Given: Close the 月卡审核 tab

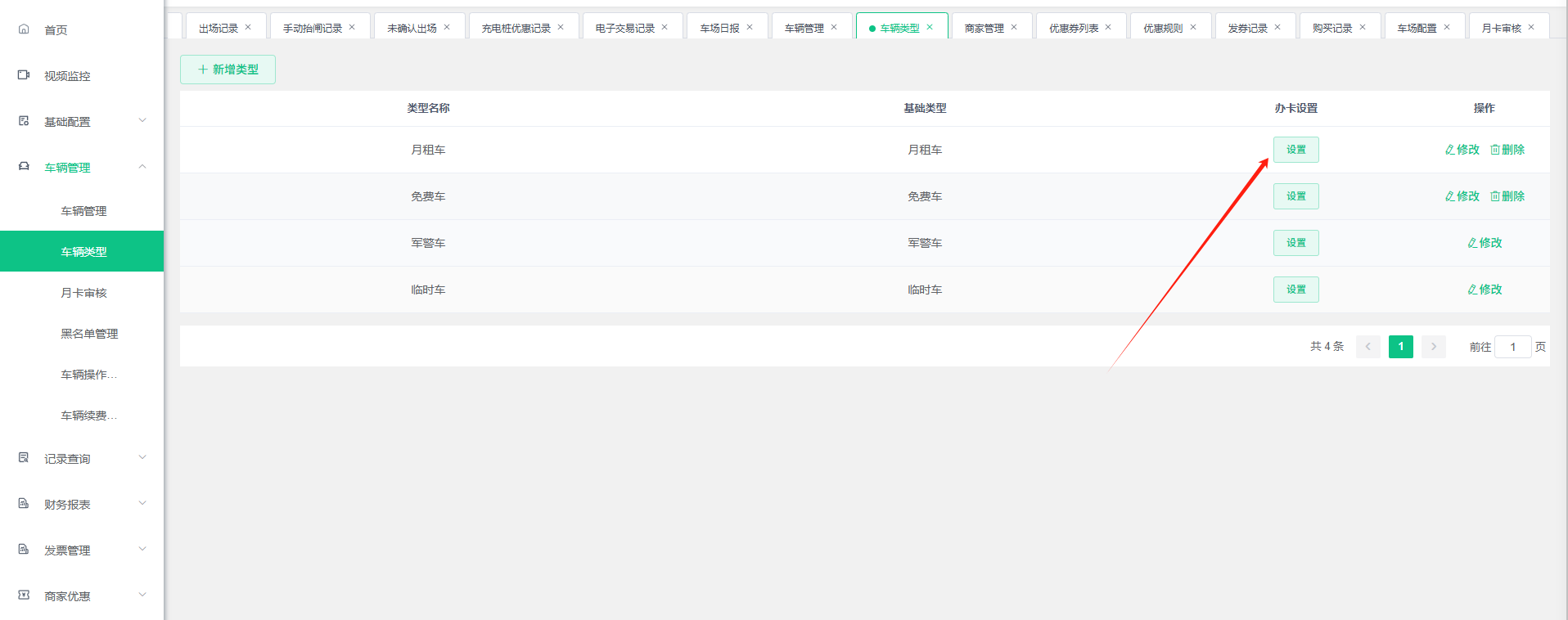Looking at the screenshot, I should (1531, 27).
